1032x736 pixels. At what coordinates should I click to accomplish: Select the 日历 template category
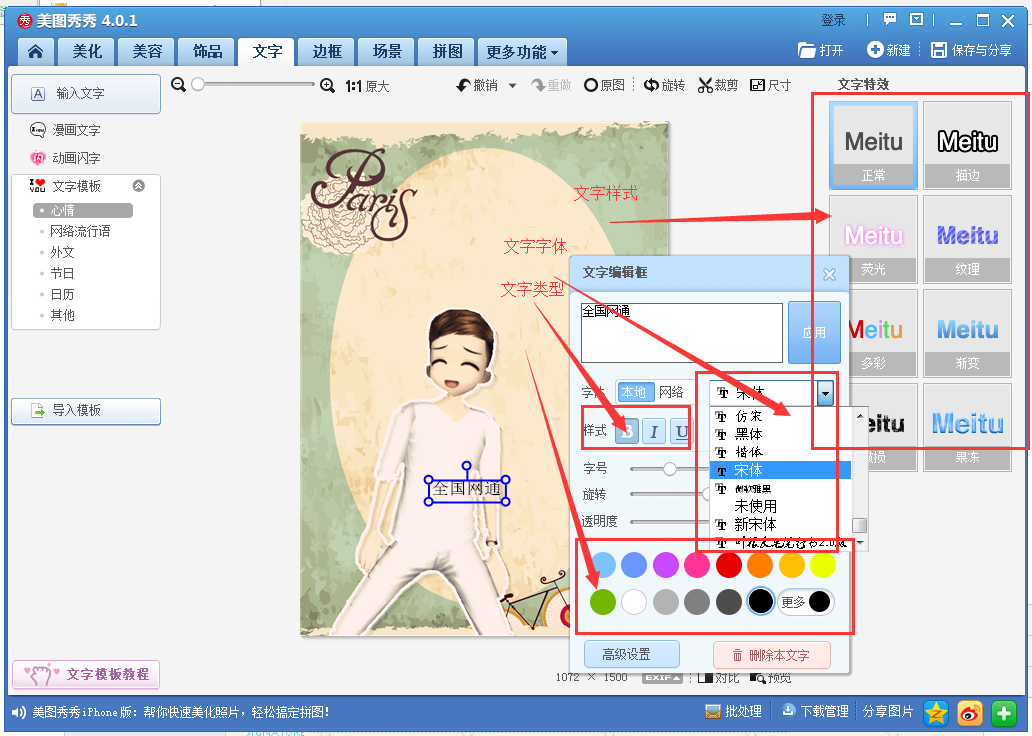pyautogui.click(x=62, y=294)
